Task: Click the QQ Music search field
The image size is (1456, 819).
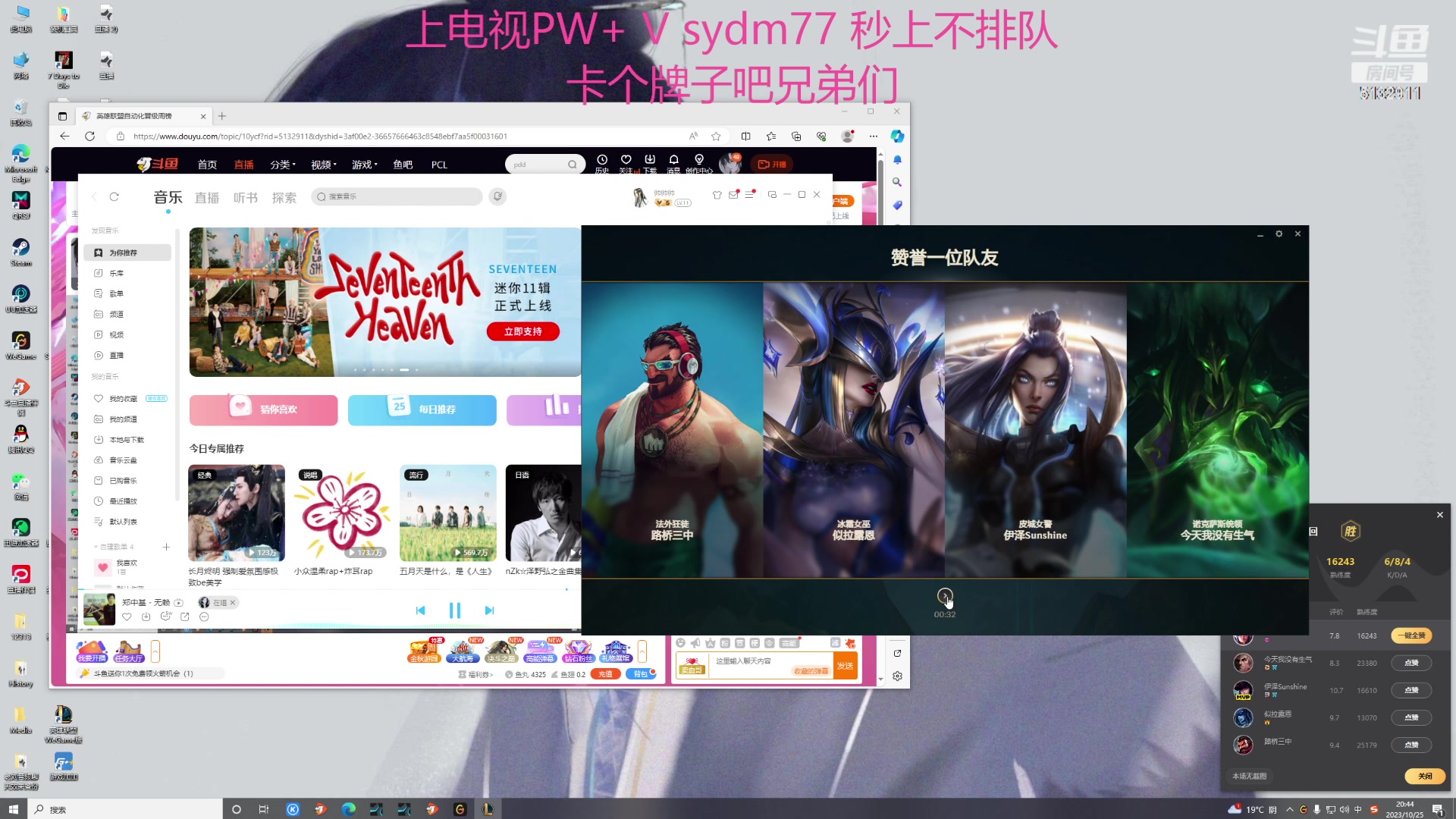Action: [x=397, y=196]
